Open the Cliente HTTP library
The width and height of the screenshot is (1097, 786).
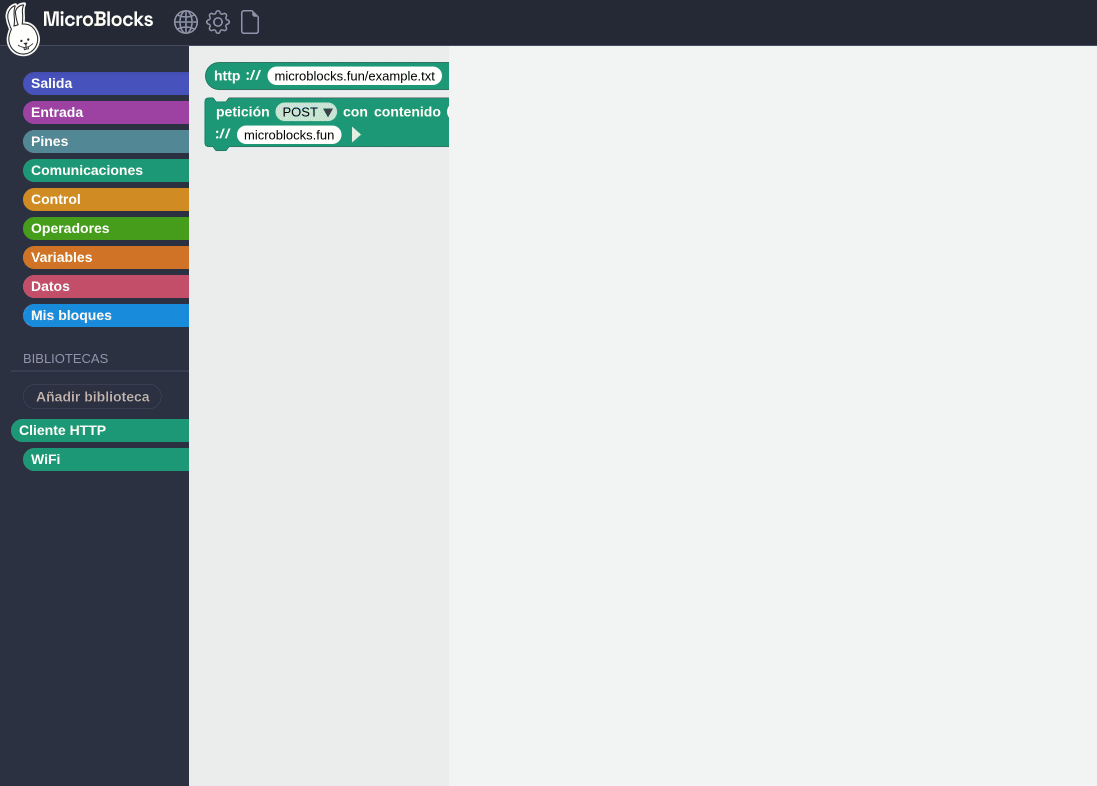point(100,430)
